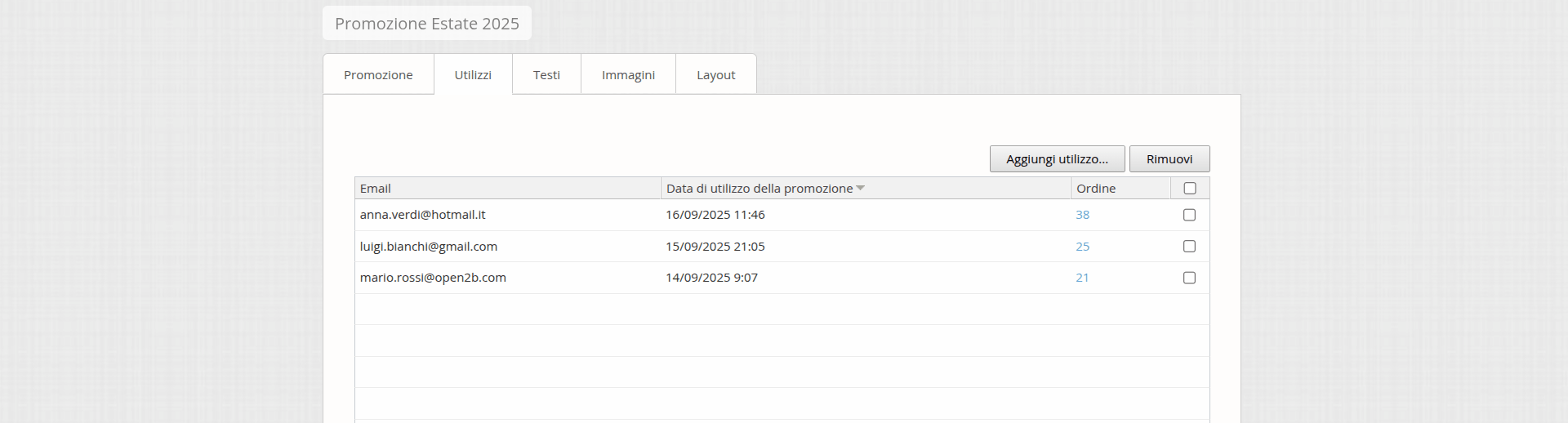
Task: Open order link 25
Action: point(1083,247)
